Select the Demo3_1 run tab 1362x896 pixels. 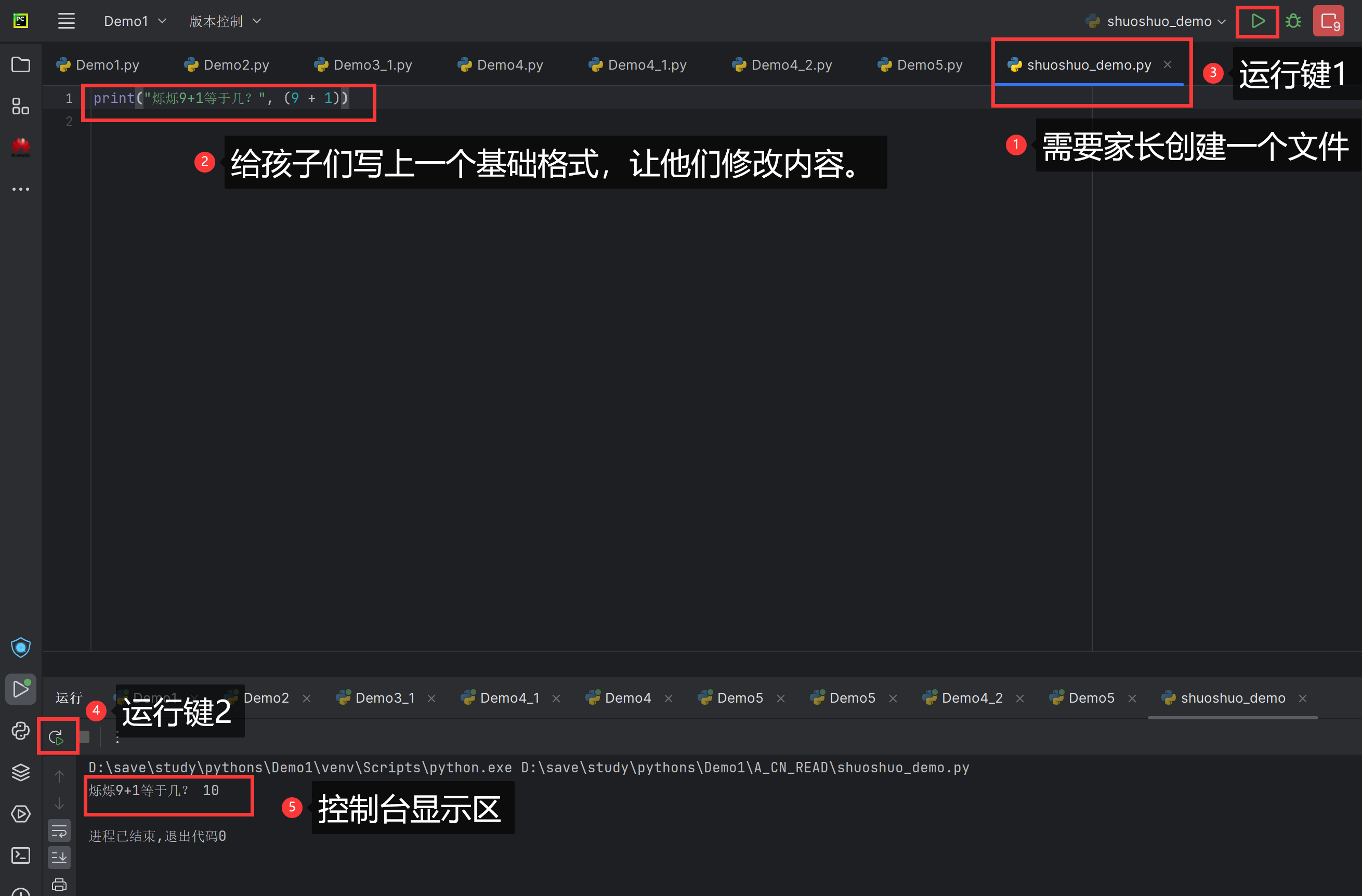(x=385, y=698)
